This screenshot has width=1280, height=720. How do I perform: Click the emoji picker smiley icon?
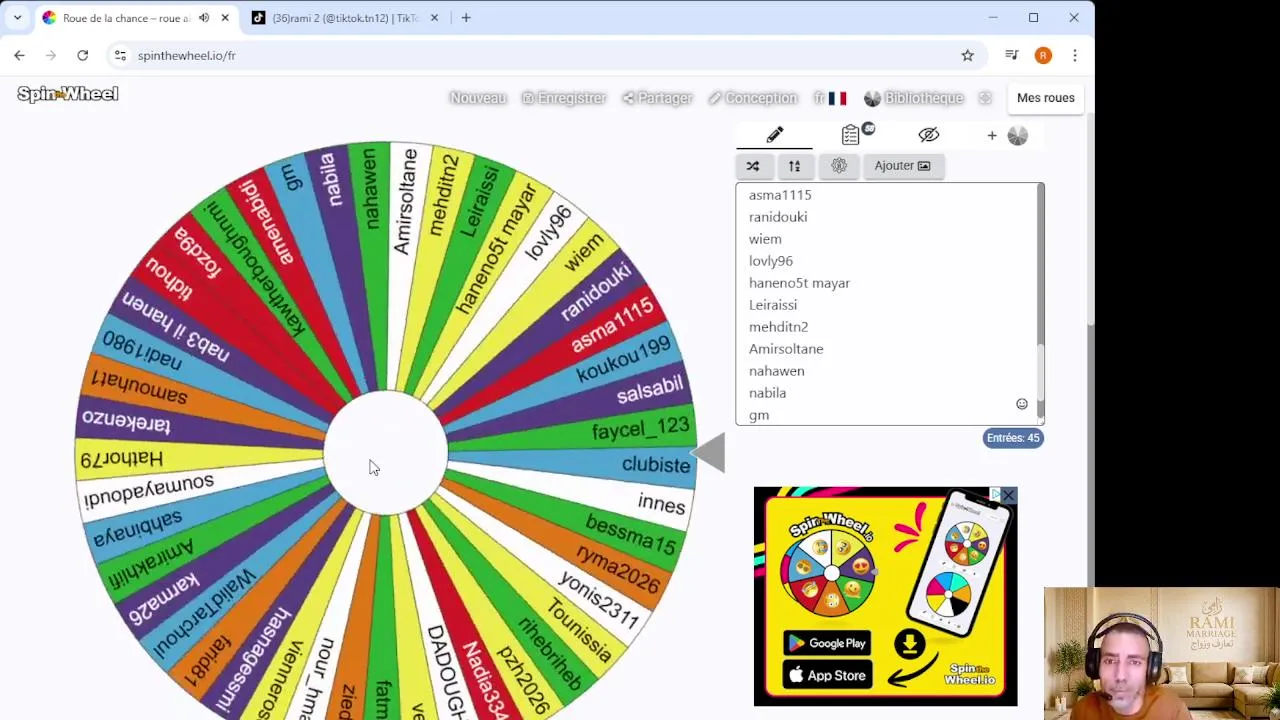click(1022, 404)
